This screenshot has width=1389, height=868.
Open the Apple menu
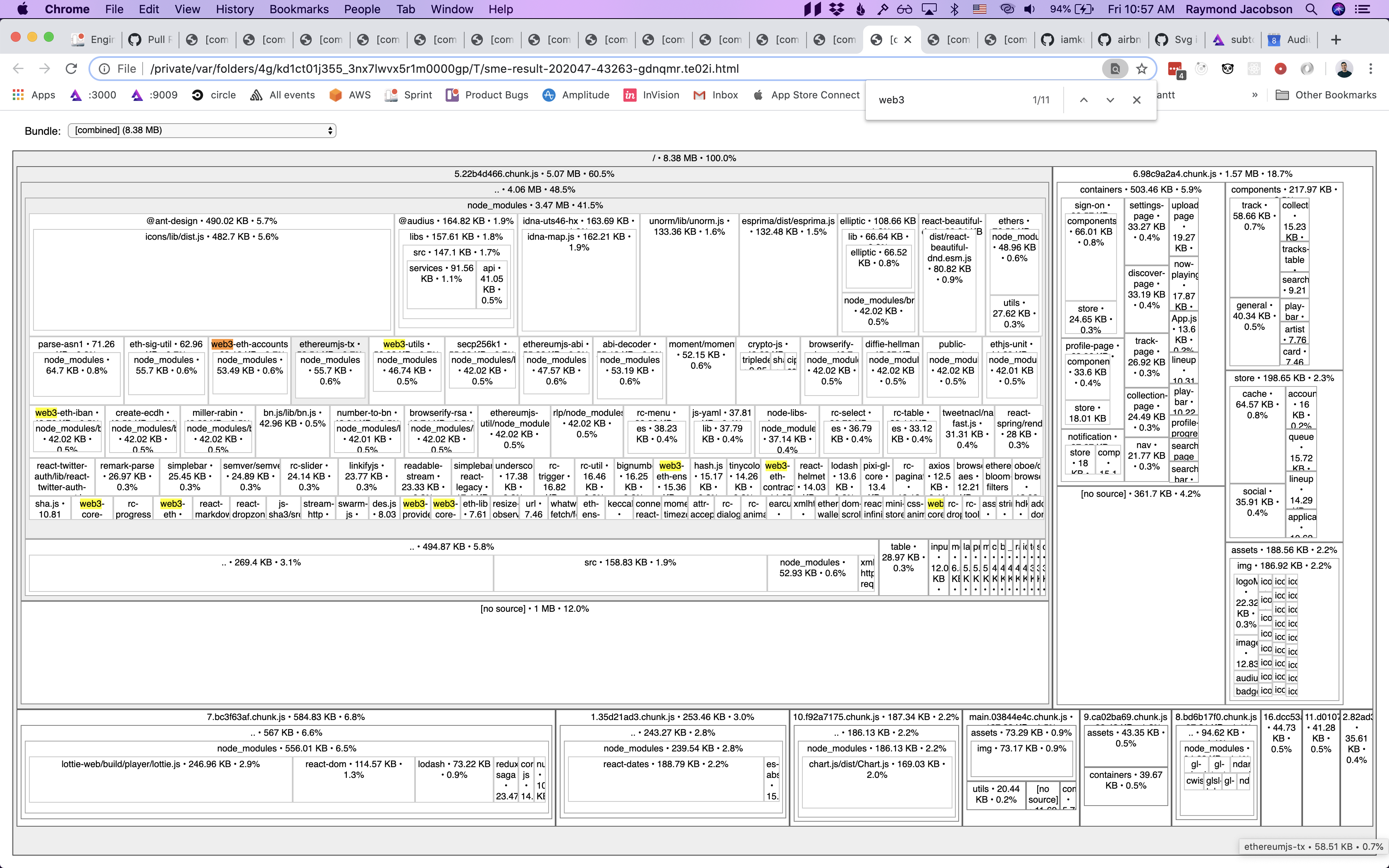click(x=22, y=9)
